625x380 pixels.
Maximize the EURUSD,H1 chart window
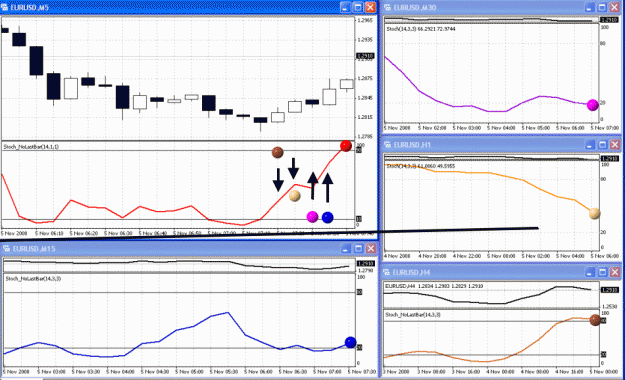tap(602, 144)
